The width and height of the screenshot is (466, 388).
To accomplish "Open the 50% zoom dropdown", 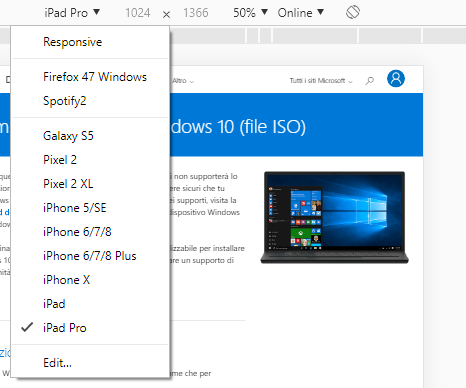I will pyautogui.click(x=250, y=13).
